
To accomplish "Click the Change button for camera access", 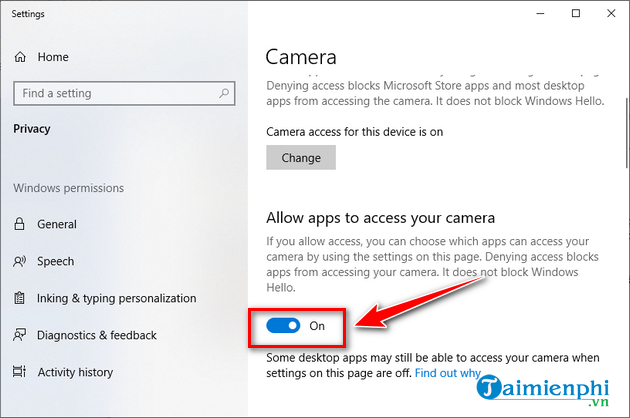I will click(301, 158).
